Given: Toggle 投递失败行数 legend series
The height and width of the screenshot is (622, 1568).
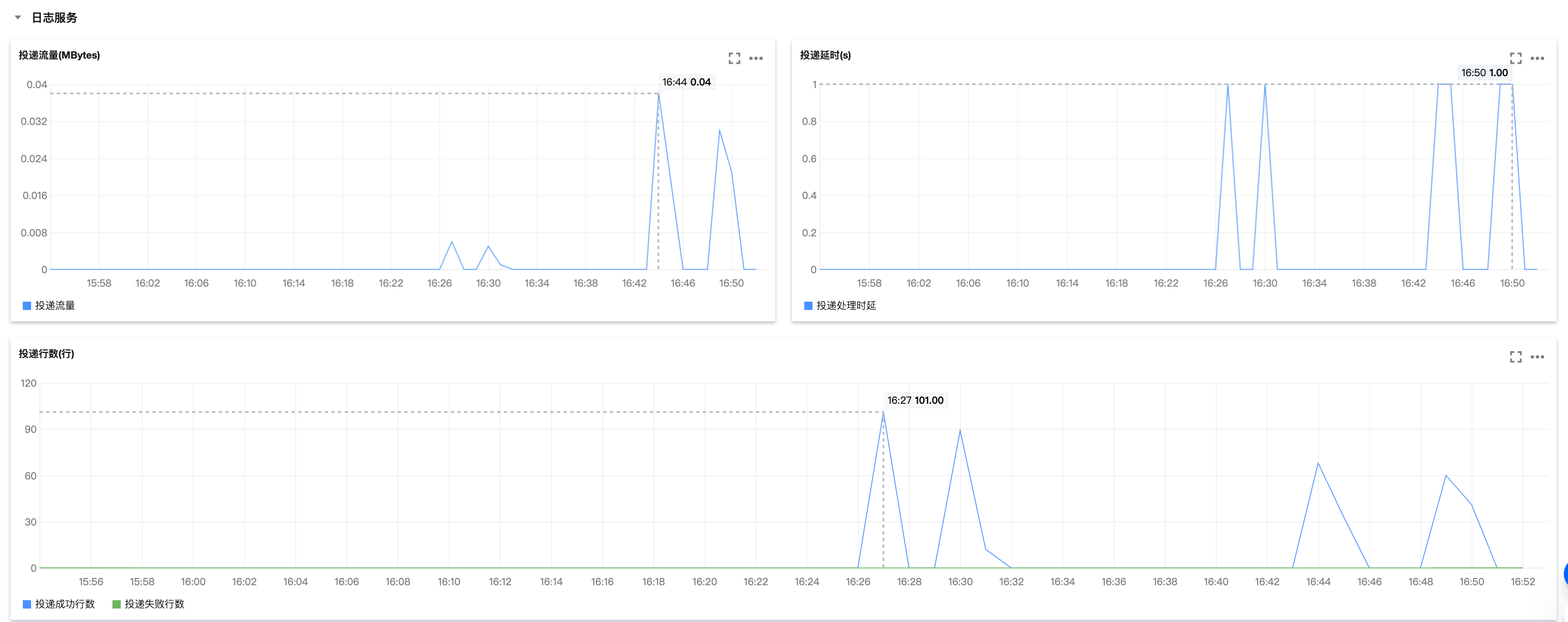Looking at the screenshot, I should (x=154, y=604).
